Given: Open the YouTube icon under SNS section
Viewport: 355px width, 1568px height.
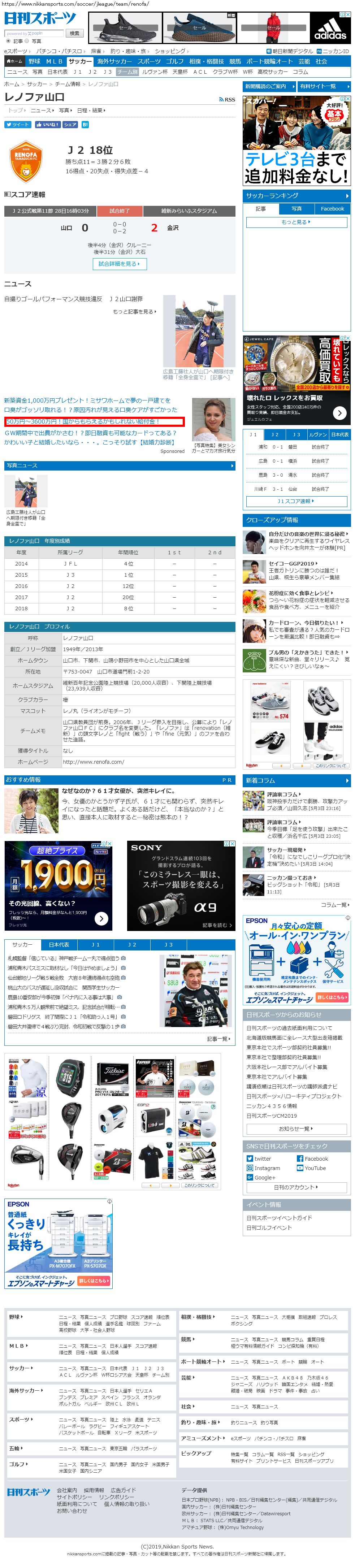Looking at the screenshot, I should (300, 1168).
